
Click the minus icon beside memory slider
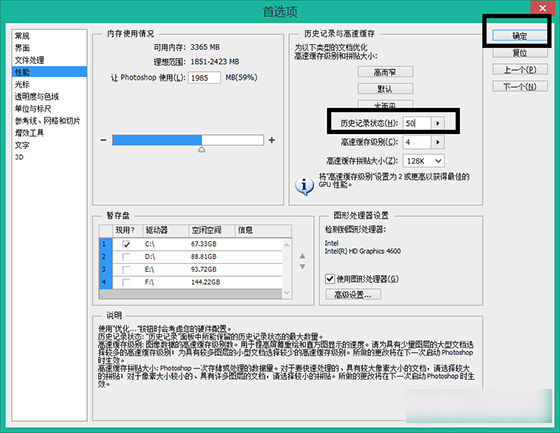click(103, 140)
